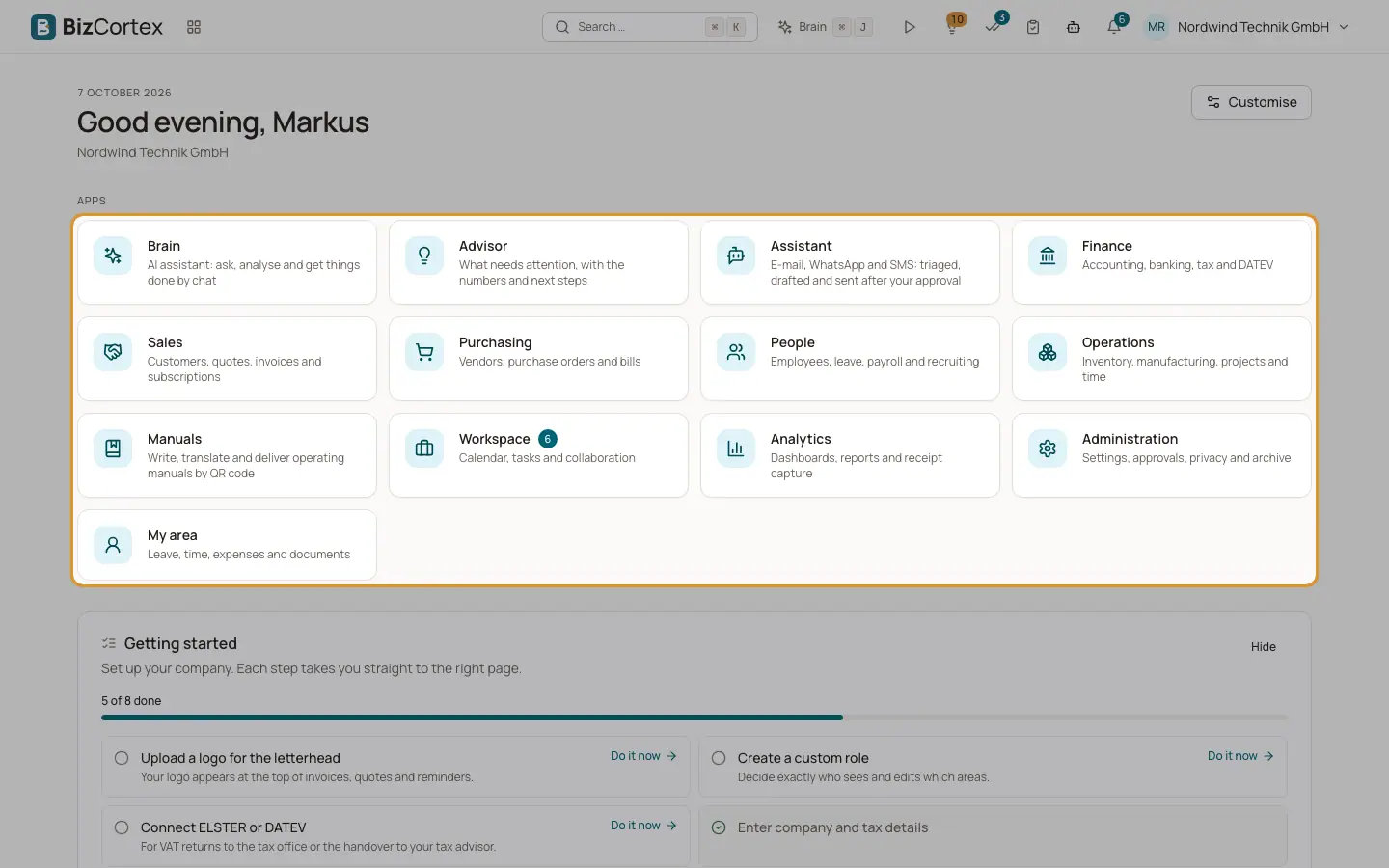Click the Brain shortcut button in top bar
Image resolution: width=1389 pixels, height=868 pixels.
click(825, 27)
